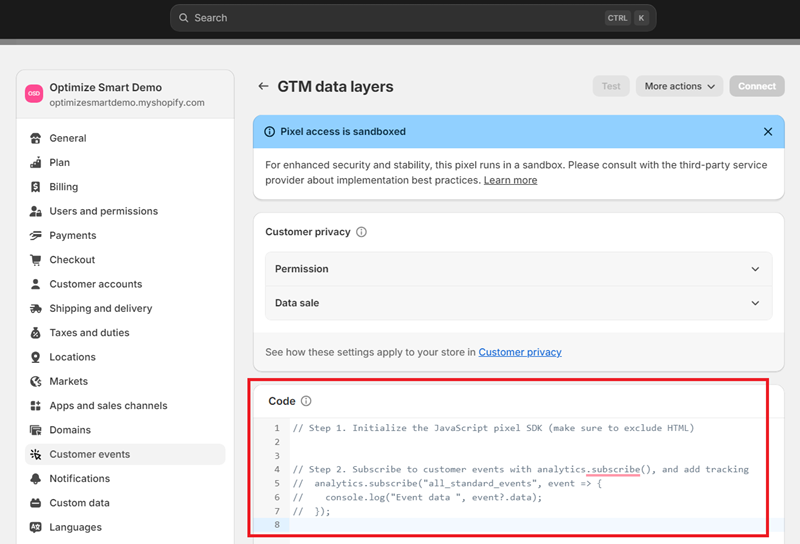Click the GTM data layers title

click(335, 87)
